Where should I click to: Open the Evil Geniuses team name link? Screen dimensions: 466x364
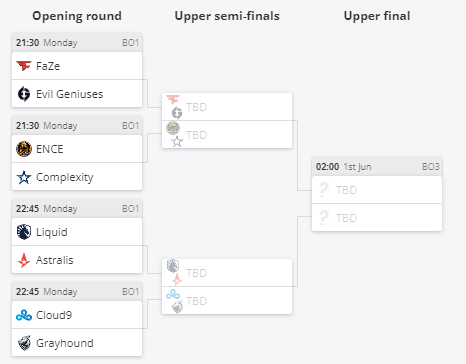[69, 94]
